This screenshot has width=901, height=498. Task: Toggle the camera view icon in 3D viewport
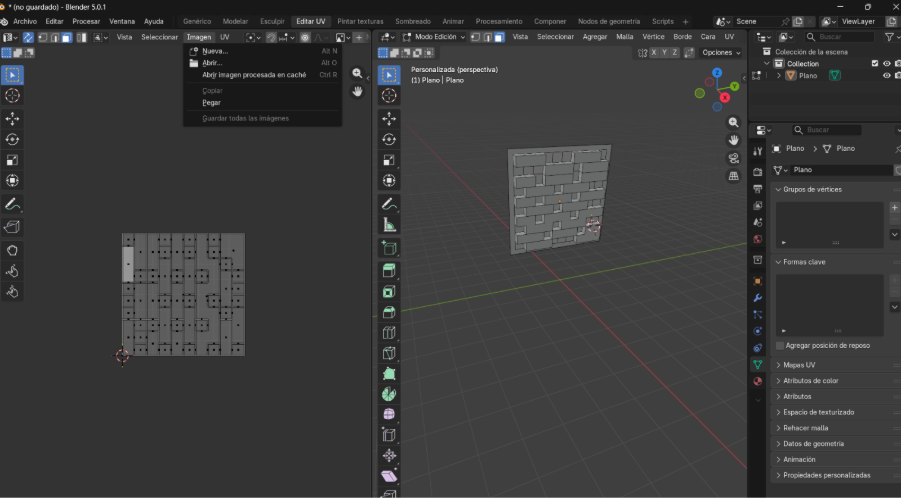coord(733,158)
